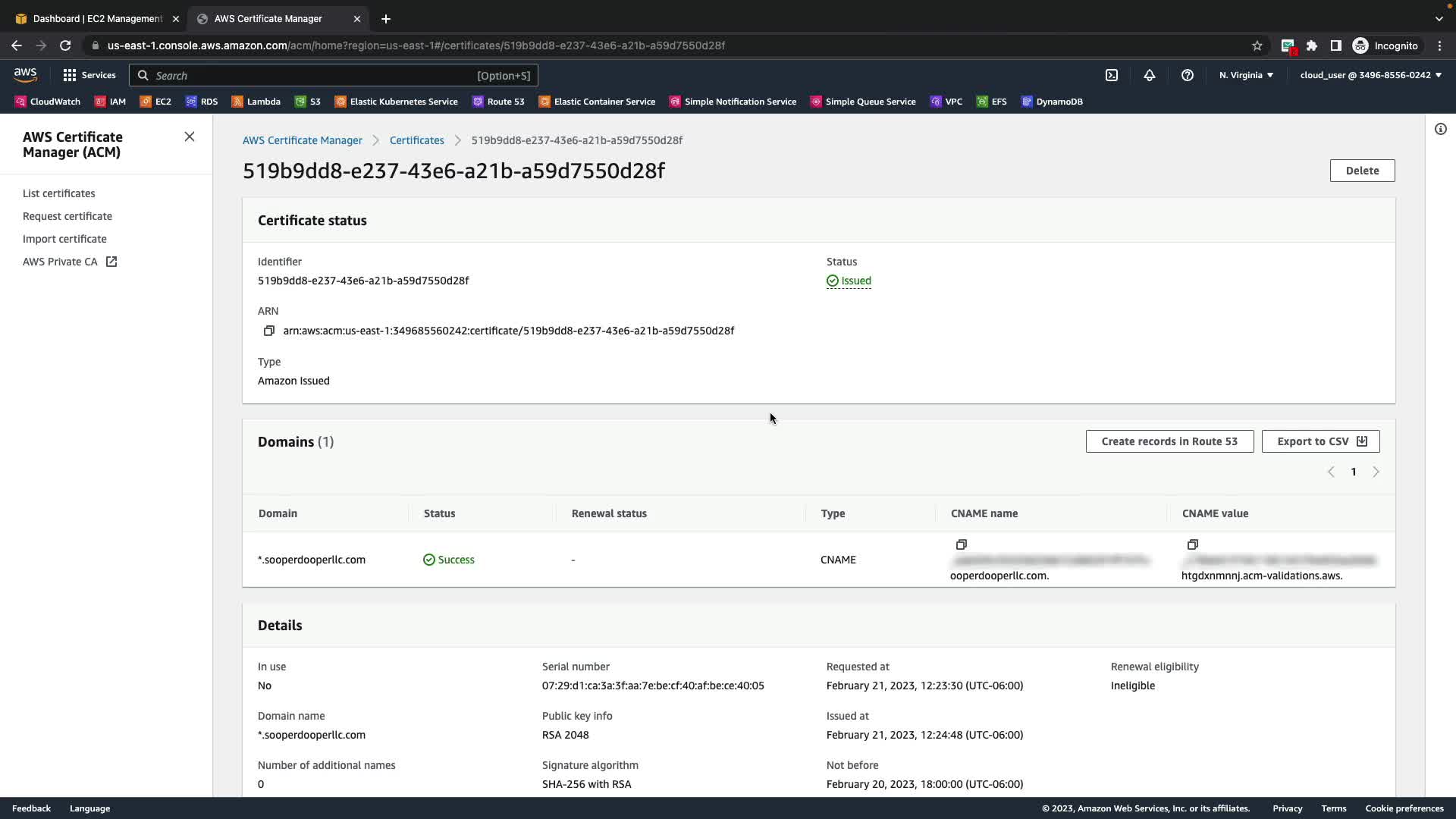Click Create records in Route 53
Screen dimensions: 1456x819
coord(1169,441)
